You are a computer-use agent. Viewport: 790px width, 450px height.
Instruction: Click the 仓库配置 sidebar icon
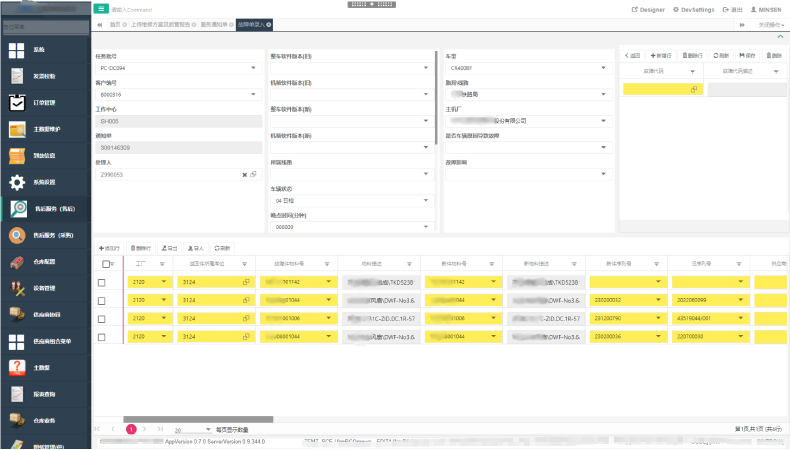click(x=17, y=262)
